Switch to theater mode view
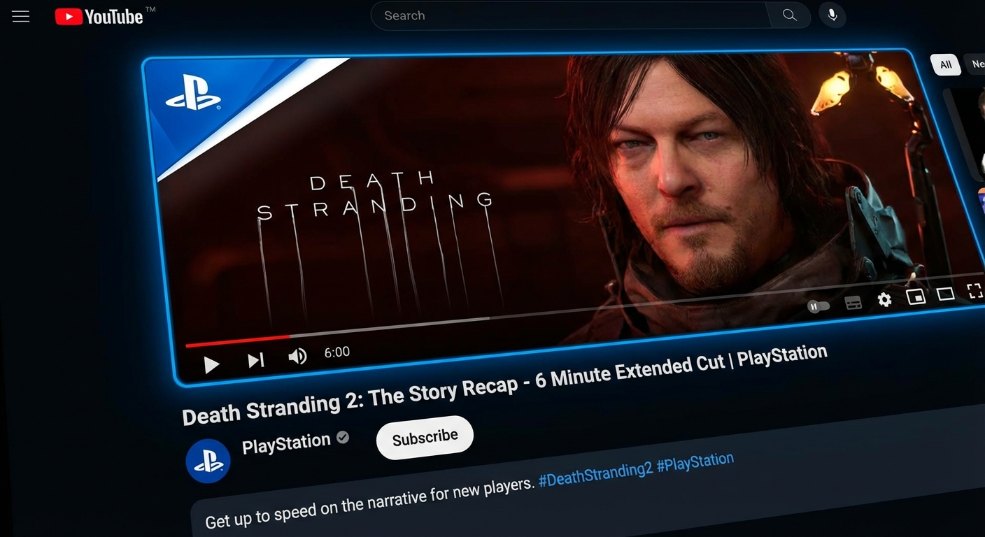The image size is (985, 537). 945,293
